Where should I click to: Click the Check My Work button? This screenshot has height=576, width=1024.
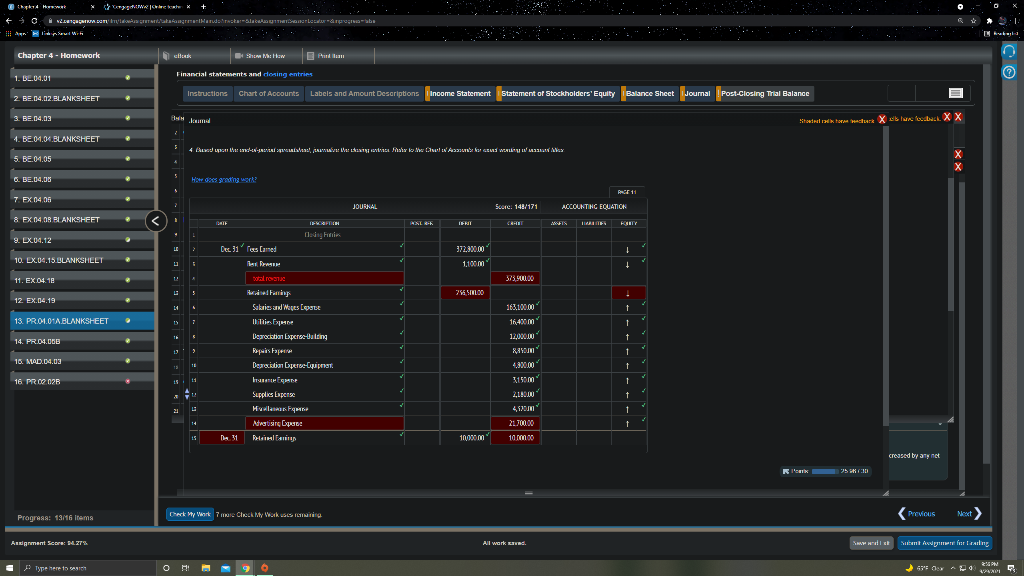[x=190, y=515]
